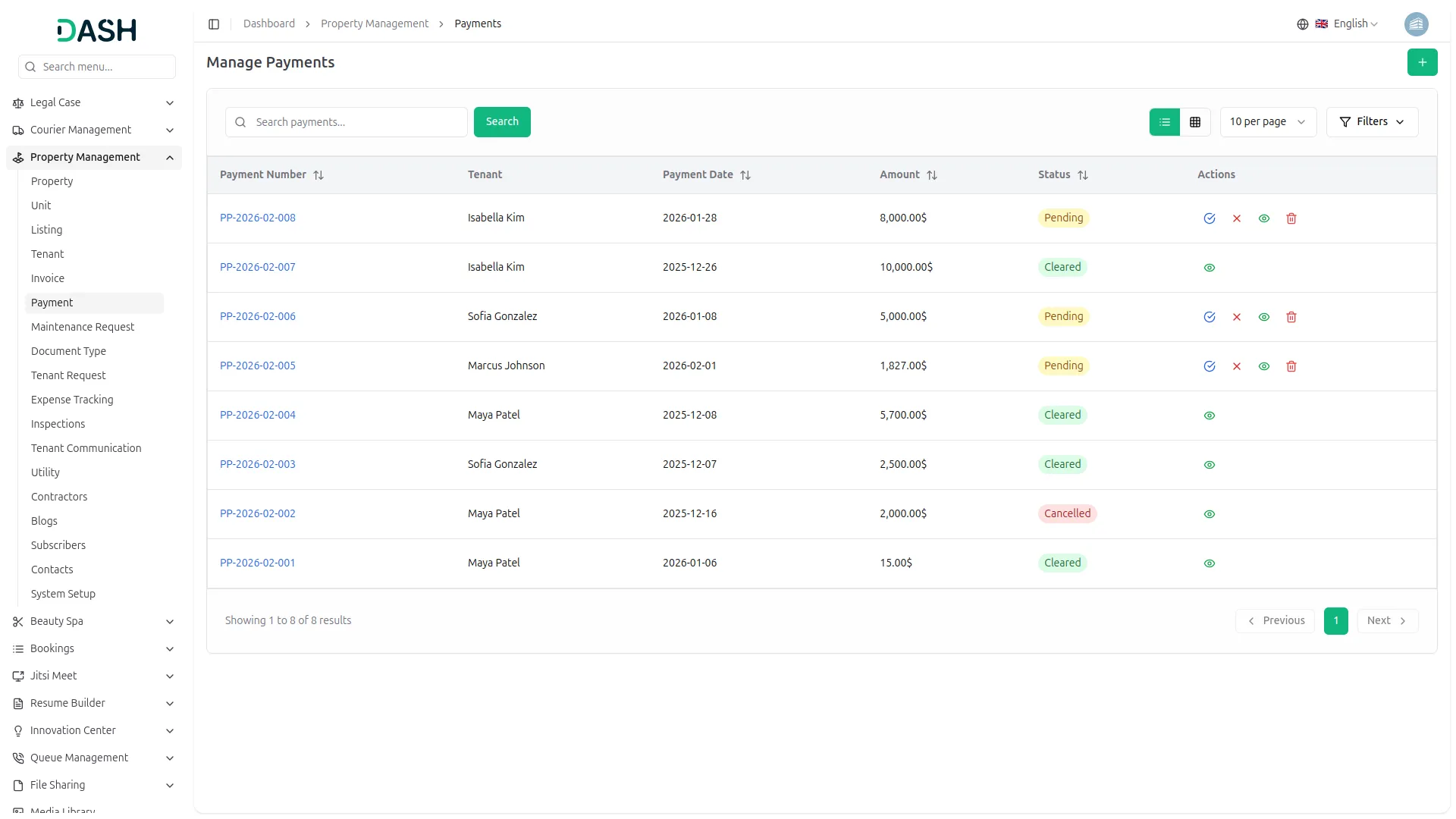The height and width of the screenshot is (819, 1456).
Task: View payment PP-2026-02-008 eye icon
Action: [1264, 218]
